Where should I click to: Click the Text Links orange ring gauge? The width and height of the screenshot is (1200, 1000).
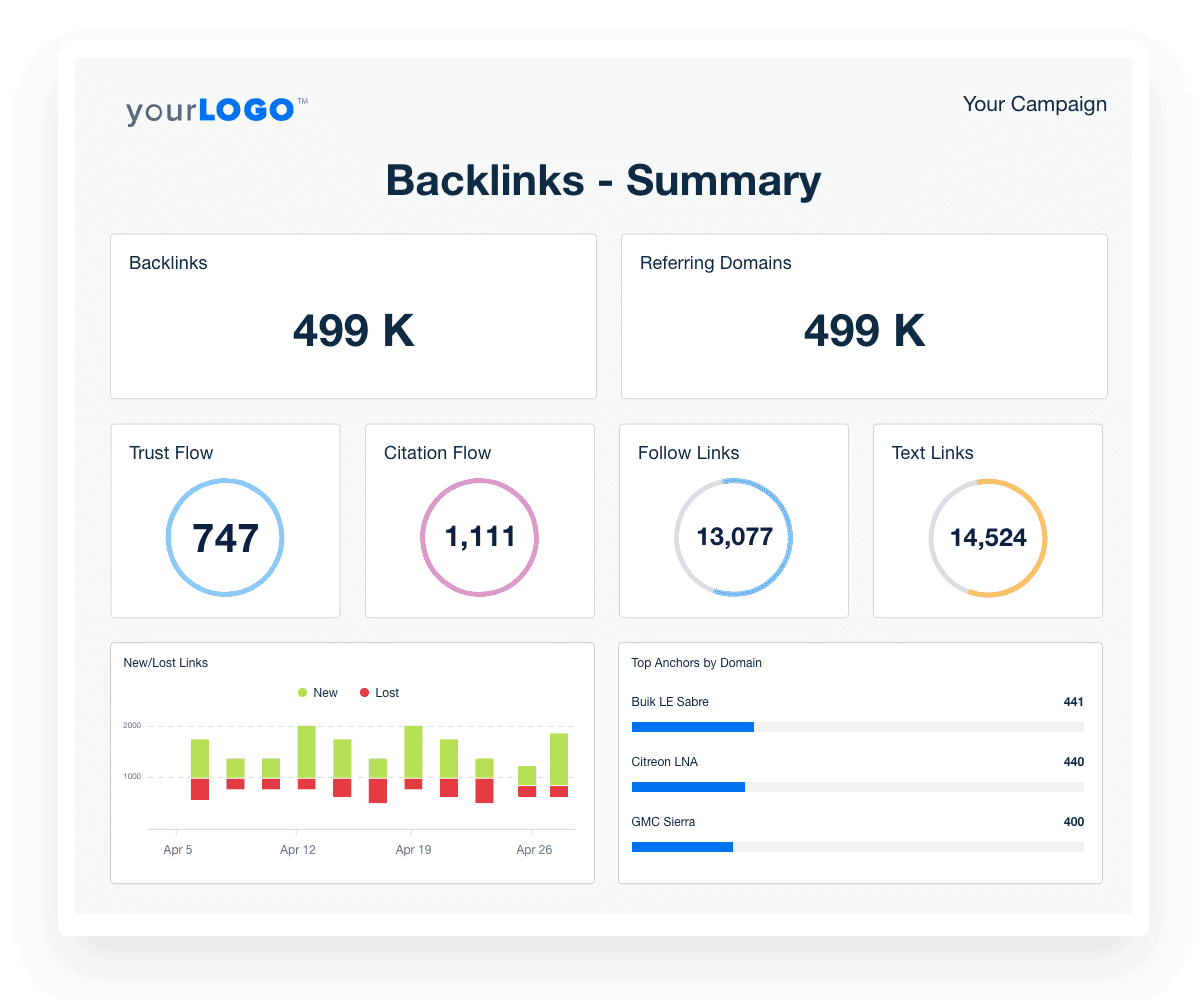point(987,538)
